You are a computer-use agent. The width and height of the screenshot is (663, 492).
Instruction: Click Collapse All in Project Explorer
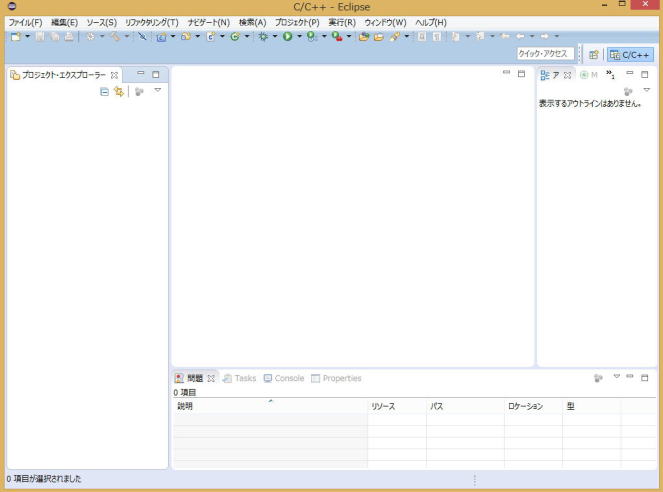[104, 91]
